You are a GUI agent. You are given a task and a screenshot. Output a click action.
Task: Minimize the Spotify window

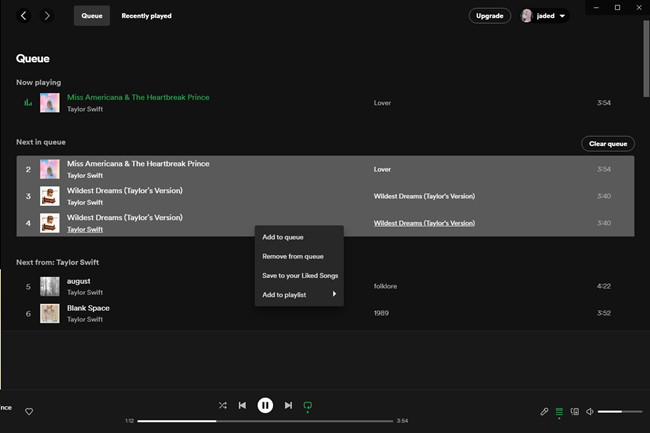pos(596,7)
